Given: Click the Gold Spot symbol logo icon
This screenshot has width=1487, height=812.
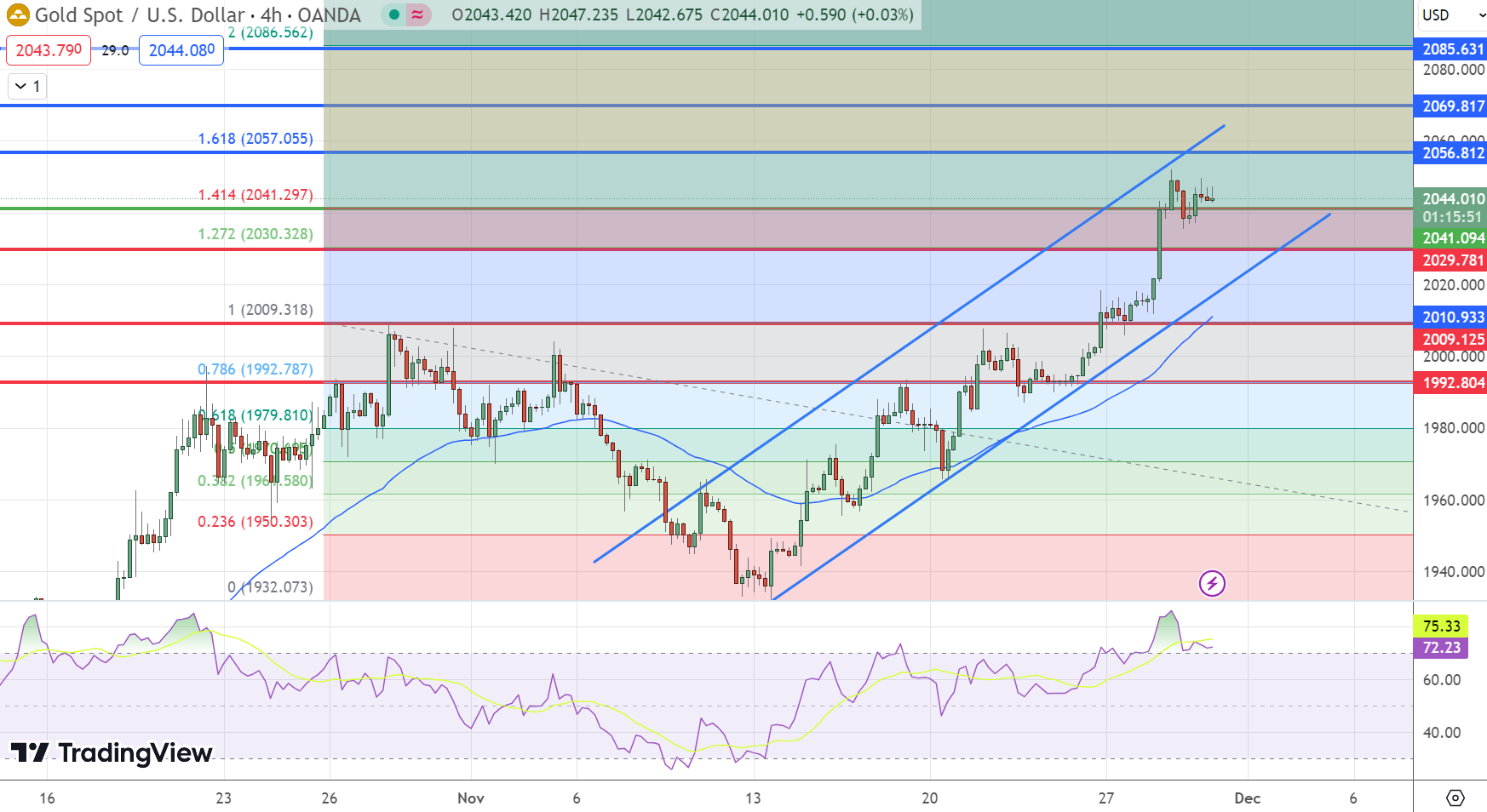Looking at the screenshot, I should [18, 14].
